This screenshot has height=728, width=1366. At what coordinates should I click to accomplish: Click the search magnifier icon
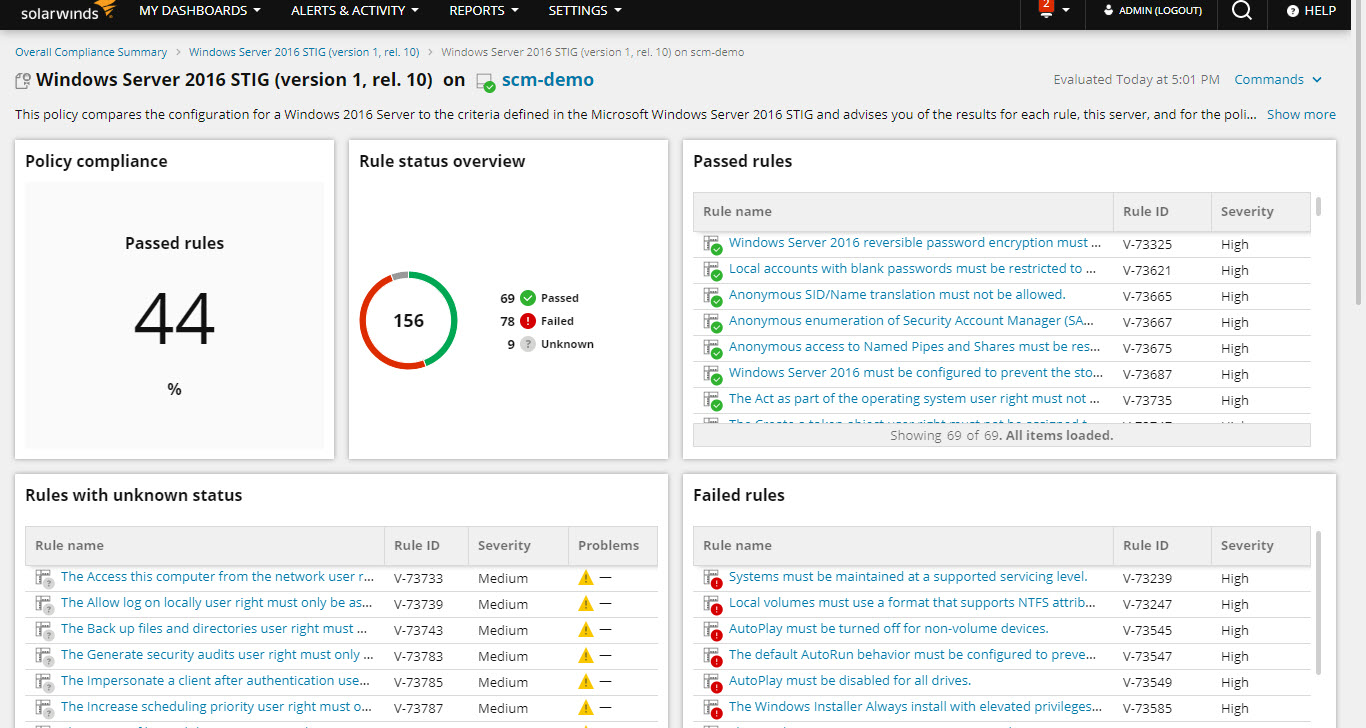click(1241, 10)
